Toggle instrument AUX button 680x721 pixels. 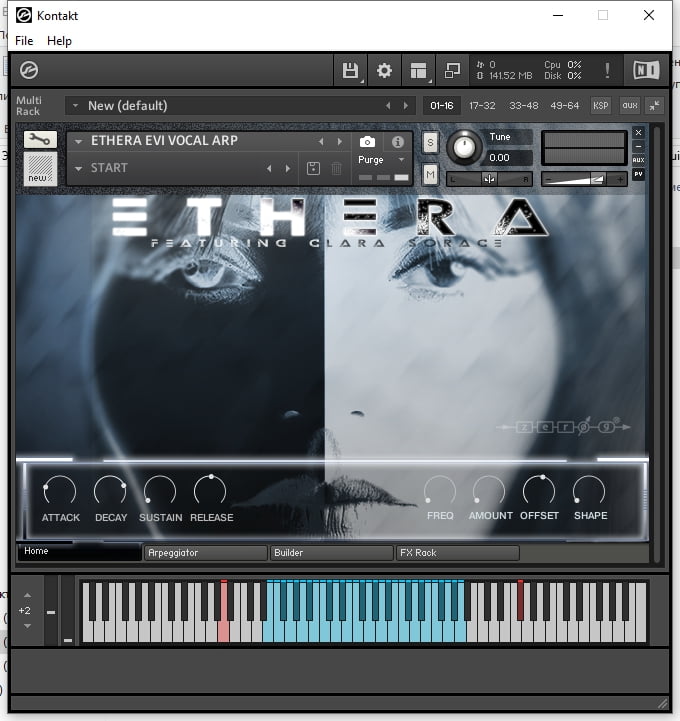[638, 160]
